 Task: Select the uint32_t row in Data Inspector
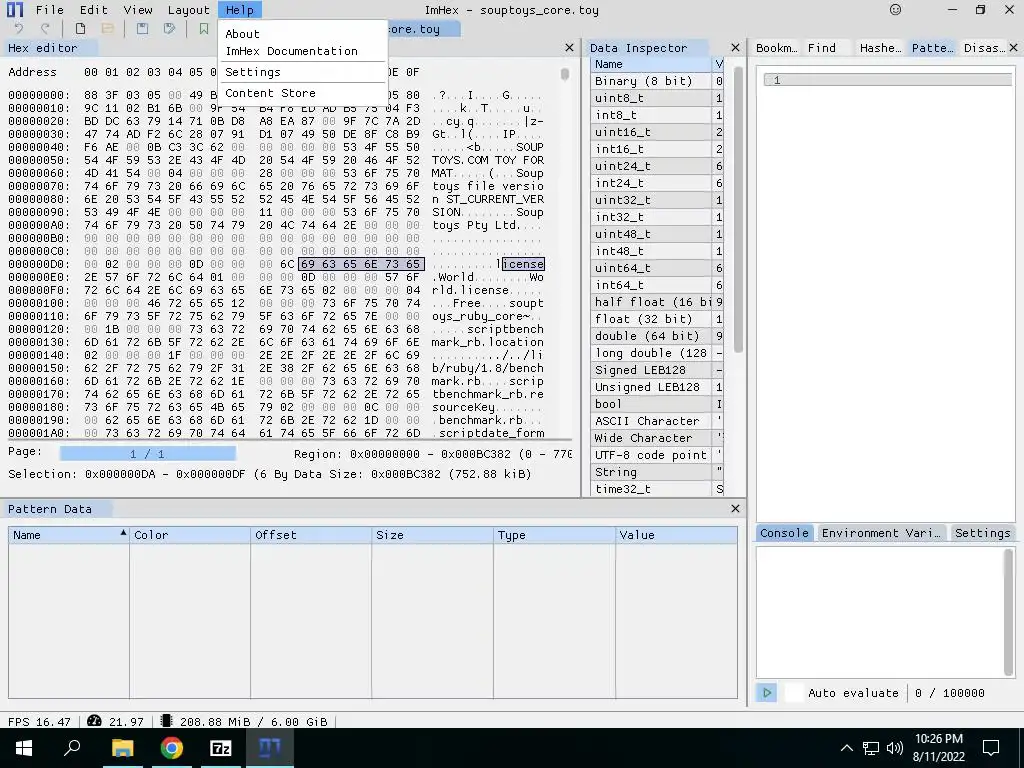tap(656, 200)
